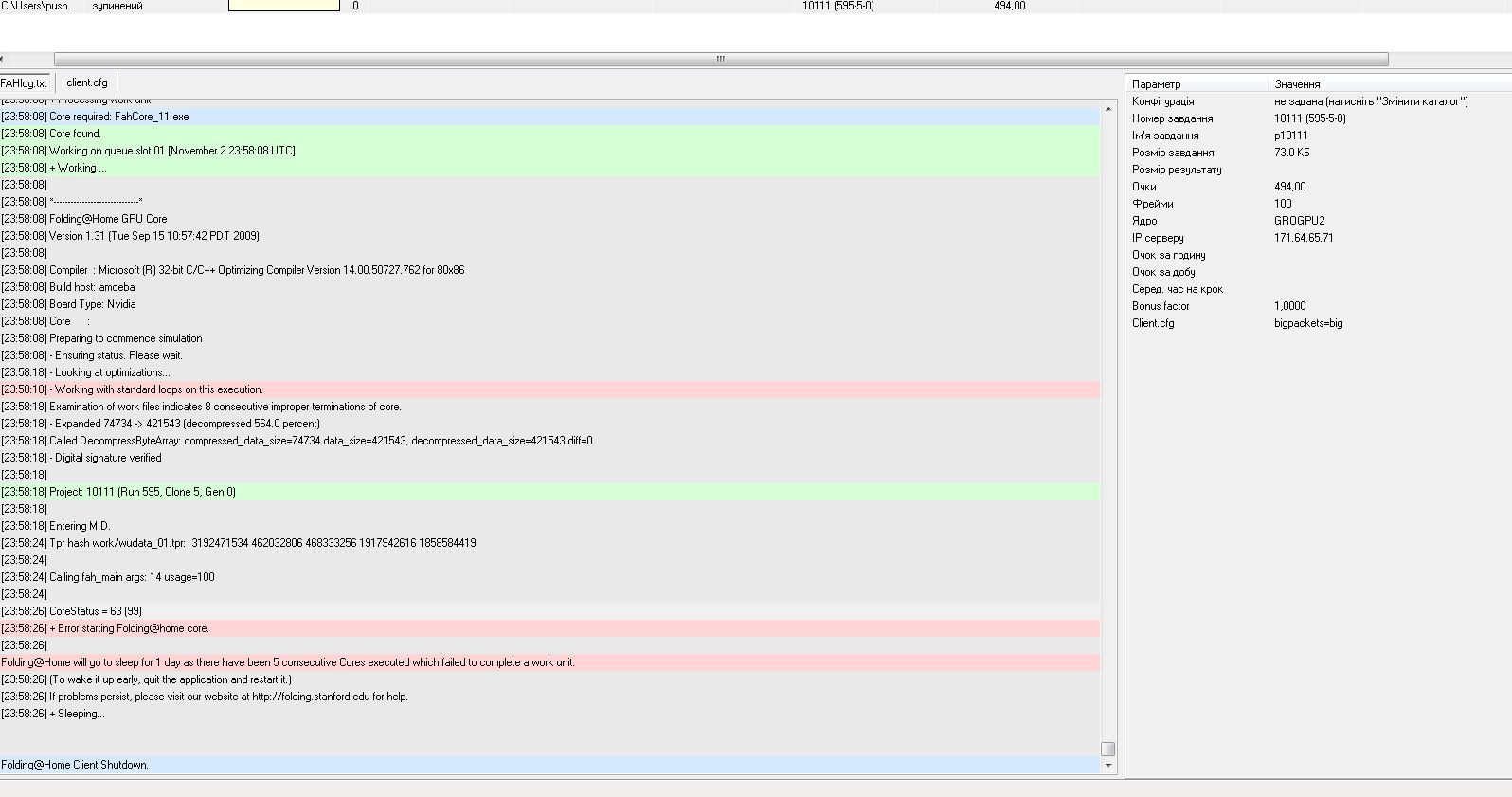The image size is (1512, 797).
Task: Click the 171.64.65.71 server IP value
Action: click(1304, 238)
